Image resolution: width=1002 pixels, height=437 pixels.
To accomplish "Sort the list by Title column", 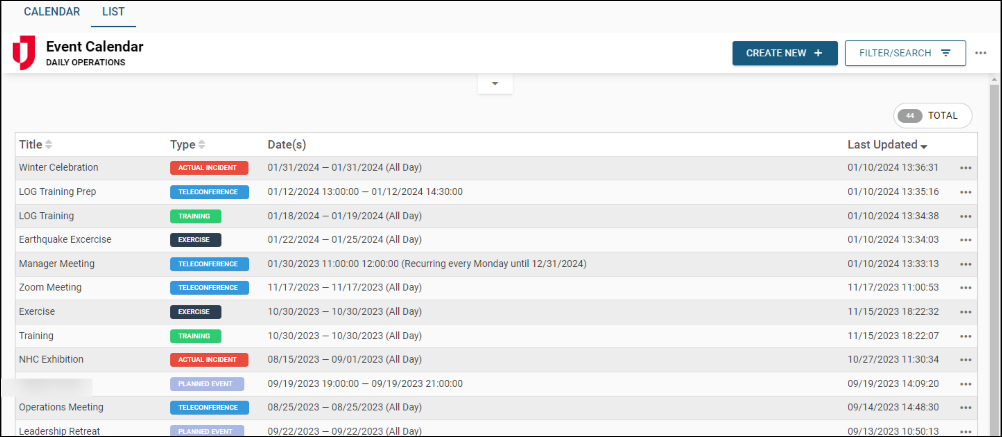I will (x=35, y=145).
